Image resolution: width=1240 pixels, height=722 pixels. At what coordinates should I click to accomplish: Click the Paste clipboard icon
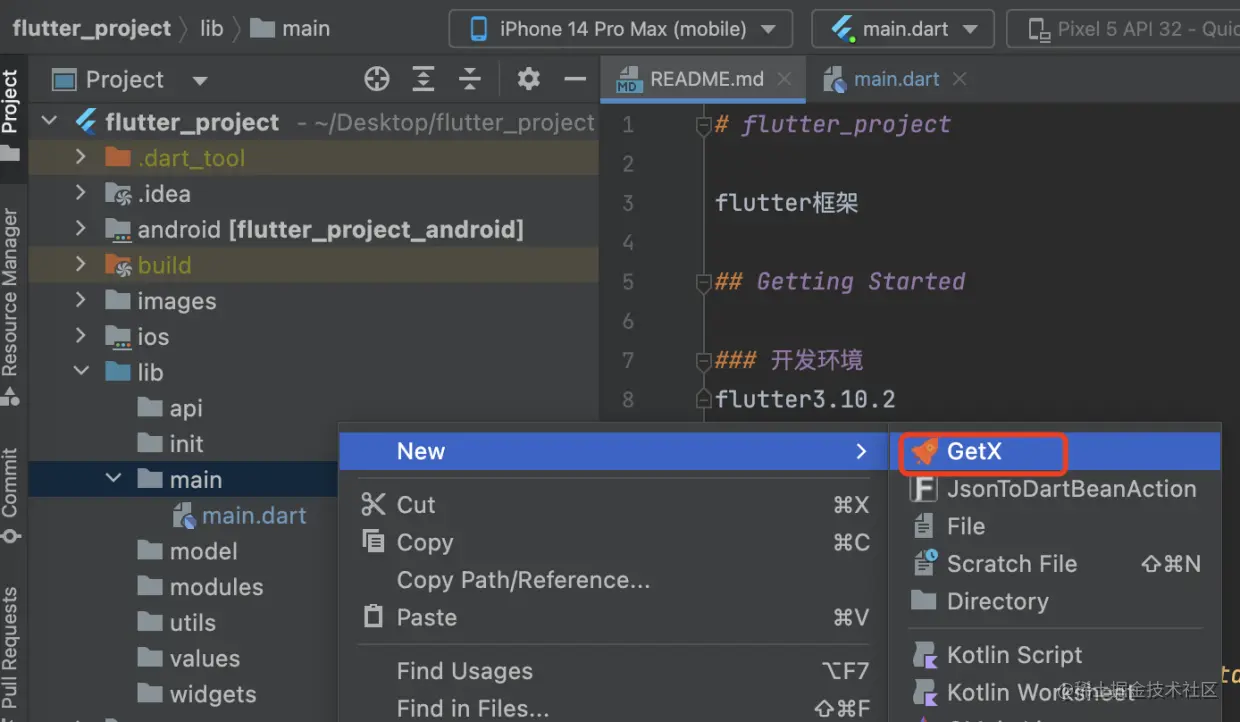pos(374,617)
